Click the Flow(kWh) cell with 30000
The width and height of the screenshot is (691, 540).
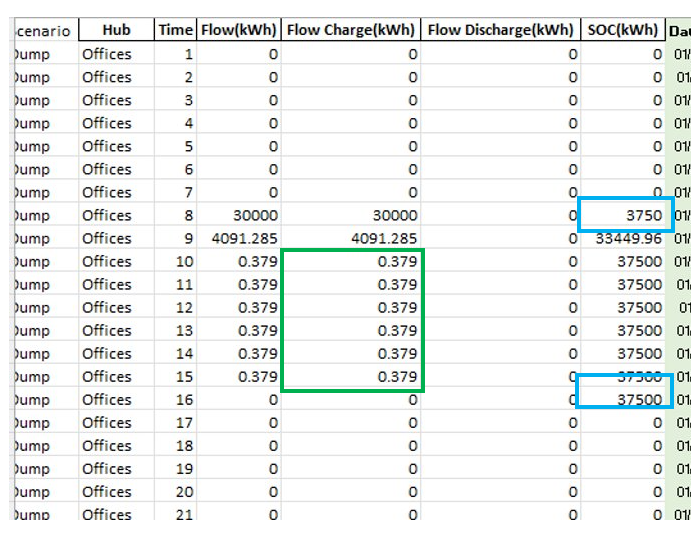[x=239, y=215]
